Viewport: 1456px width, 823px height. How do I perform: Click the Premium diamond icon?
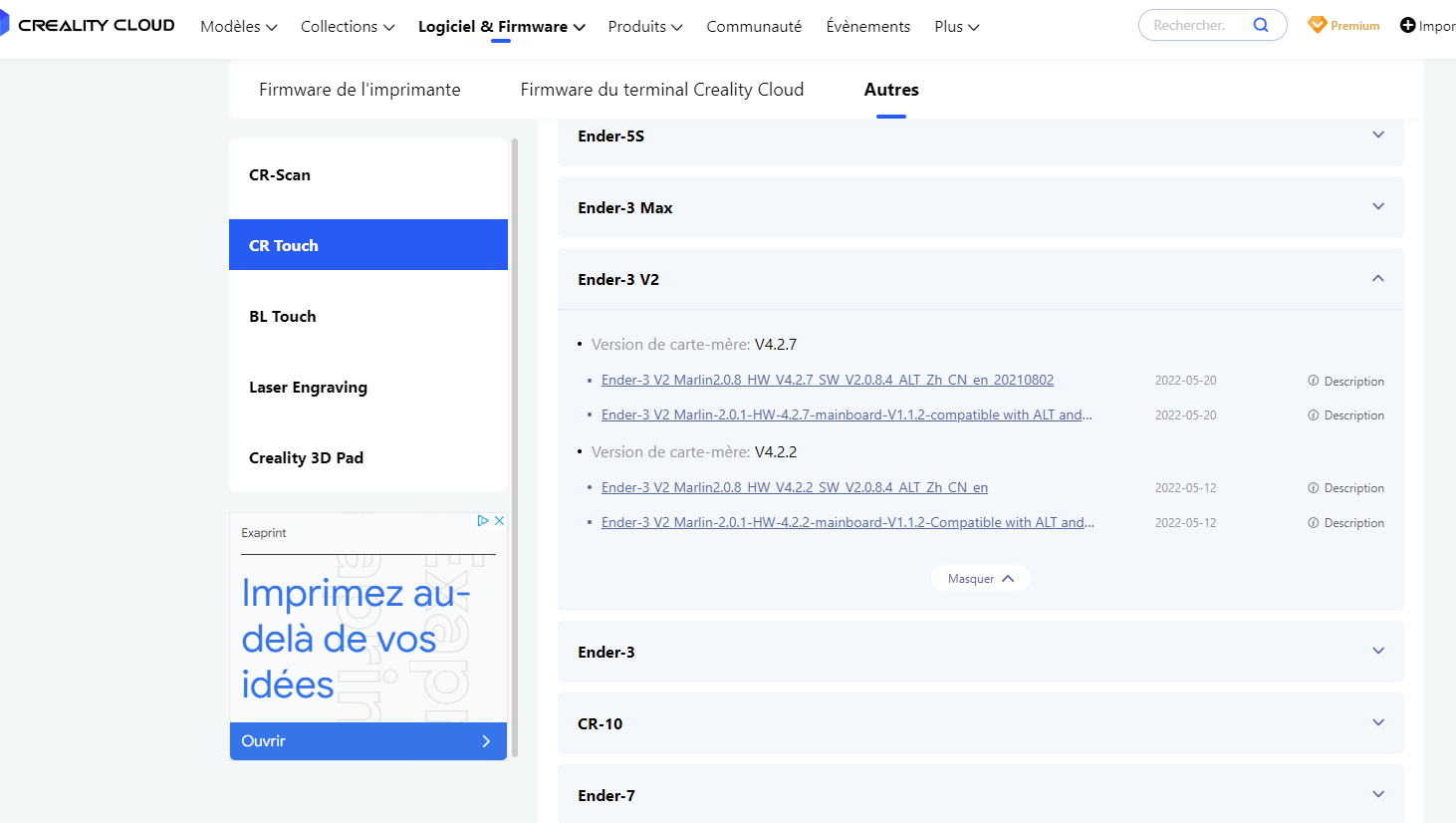[1317, 25]
